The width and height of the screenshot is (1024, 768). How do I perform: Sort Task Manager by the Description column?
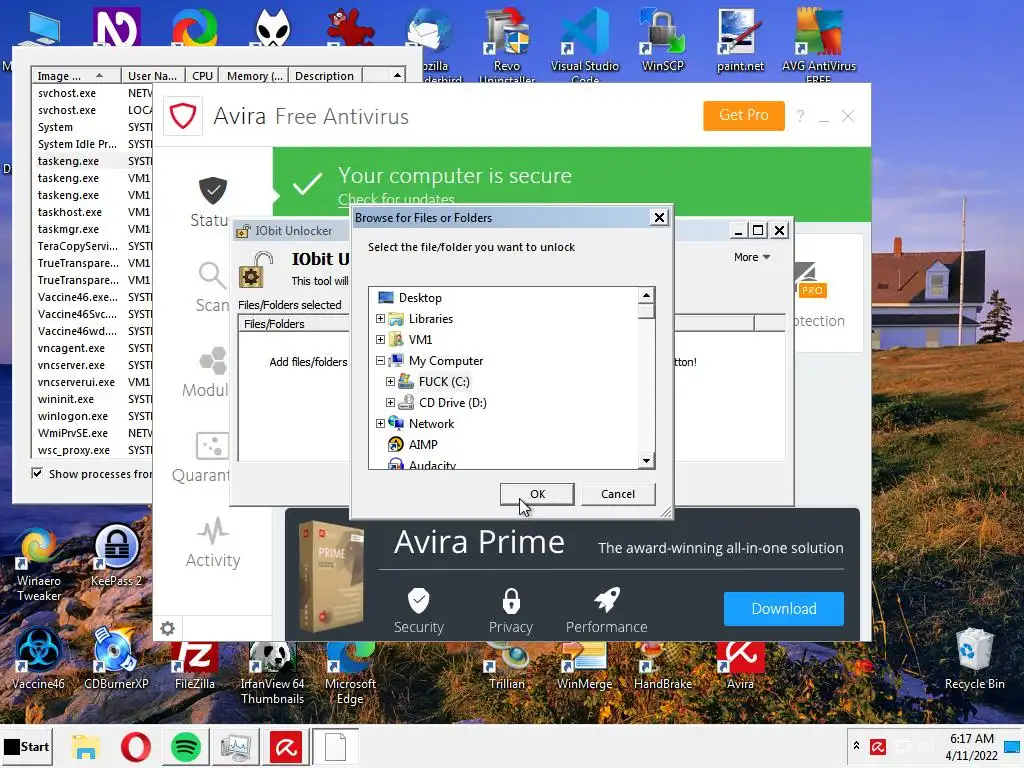pos(325,76)
